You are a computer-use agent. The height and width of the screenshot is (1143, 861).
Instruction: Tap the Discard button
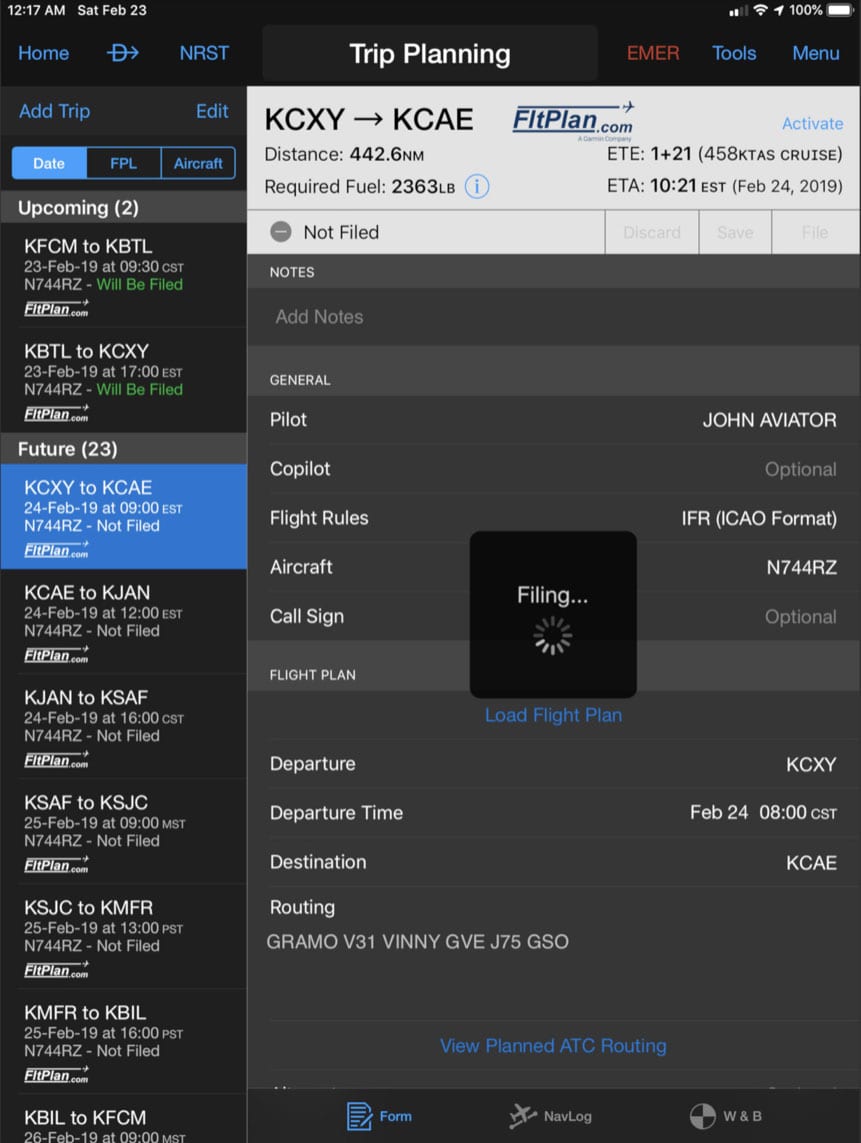[x=652, y=232]
